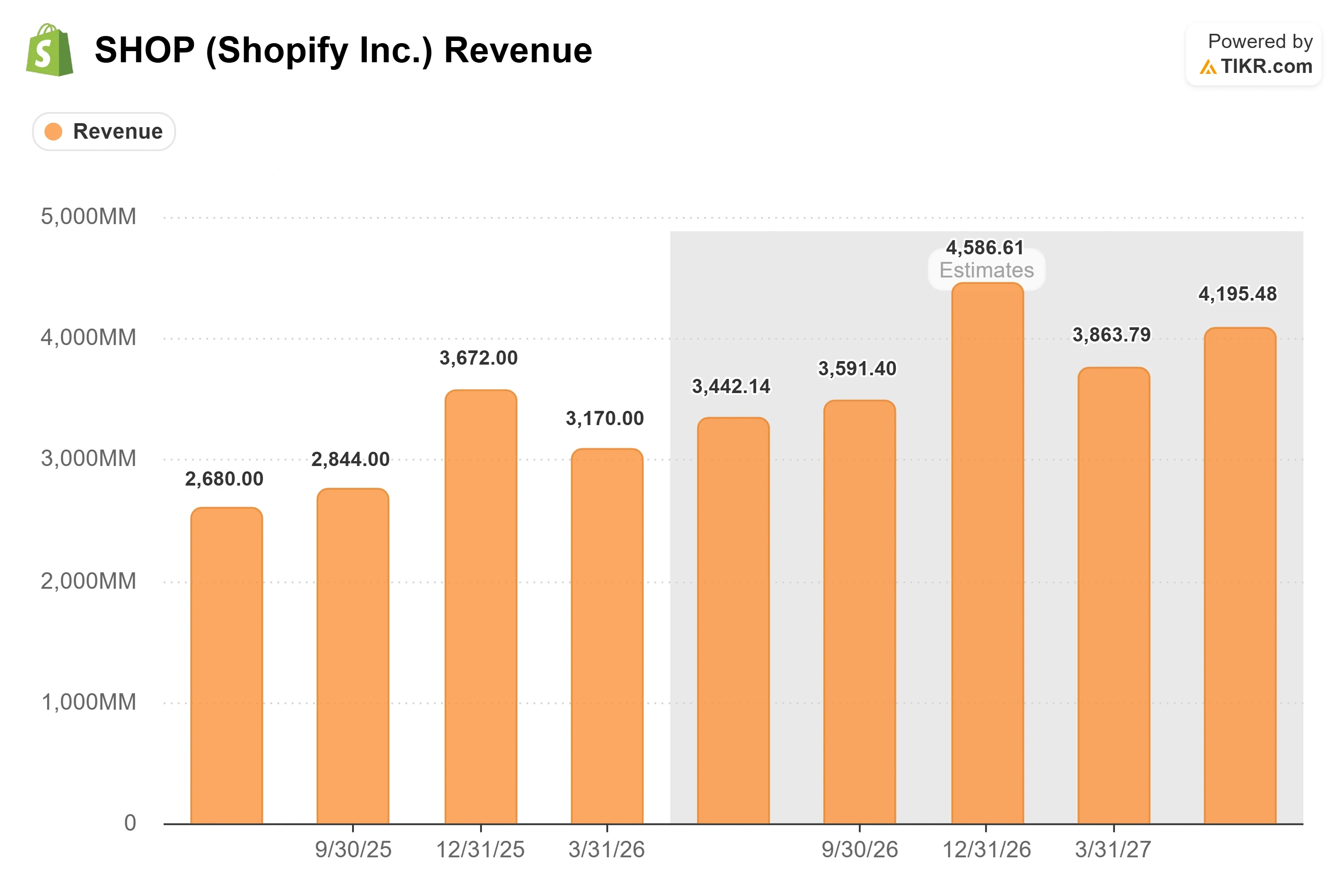The height and width of the screenshot is (896, 1344).
Task: Select the 3/31/27 estimate bar
Action: 1114,595
